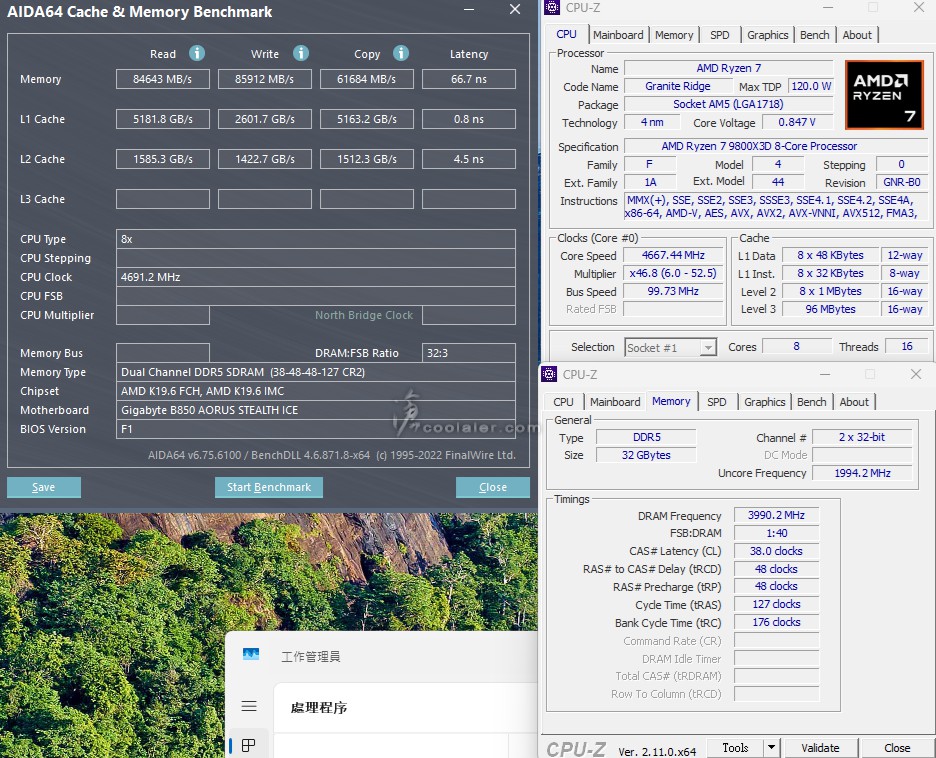Open SPD tab in top CPU-Z window
This screenshot has width=936, height=758.
[x=719, y=35]
